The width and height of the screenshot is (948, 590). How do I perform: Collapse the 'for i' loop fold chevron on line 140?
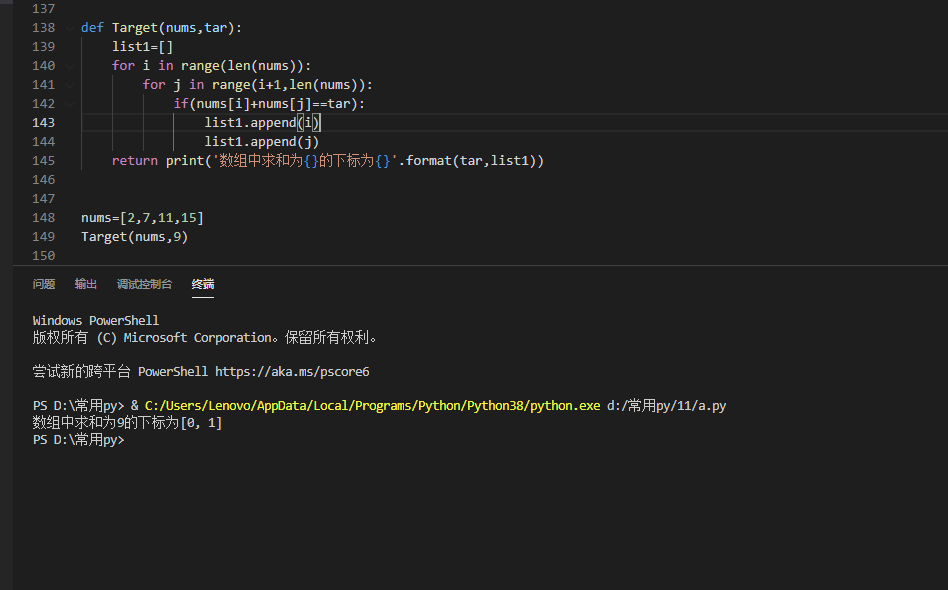click(x=70, y=66)
